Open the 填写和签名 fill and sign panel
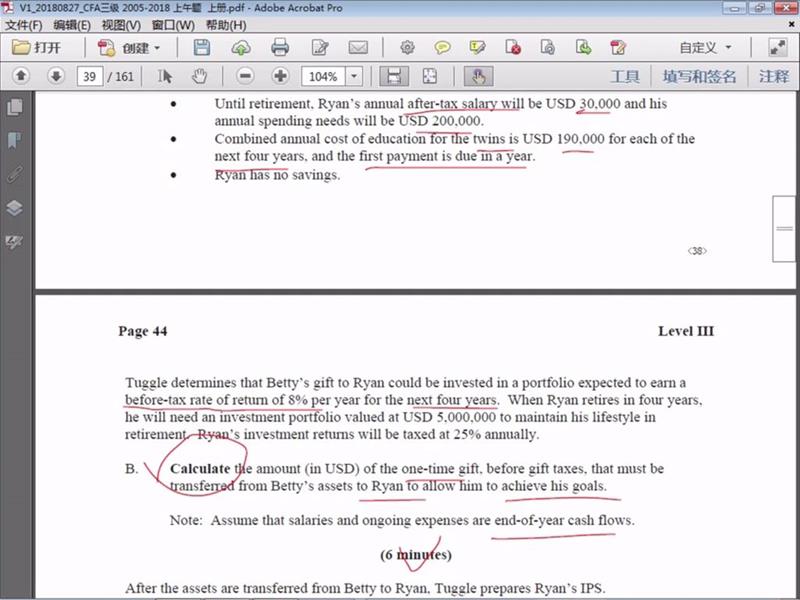 699,77
